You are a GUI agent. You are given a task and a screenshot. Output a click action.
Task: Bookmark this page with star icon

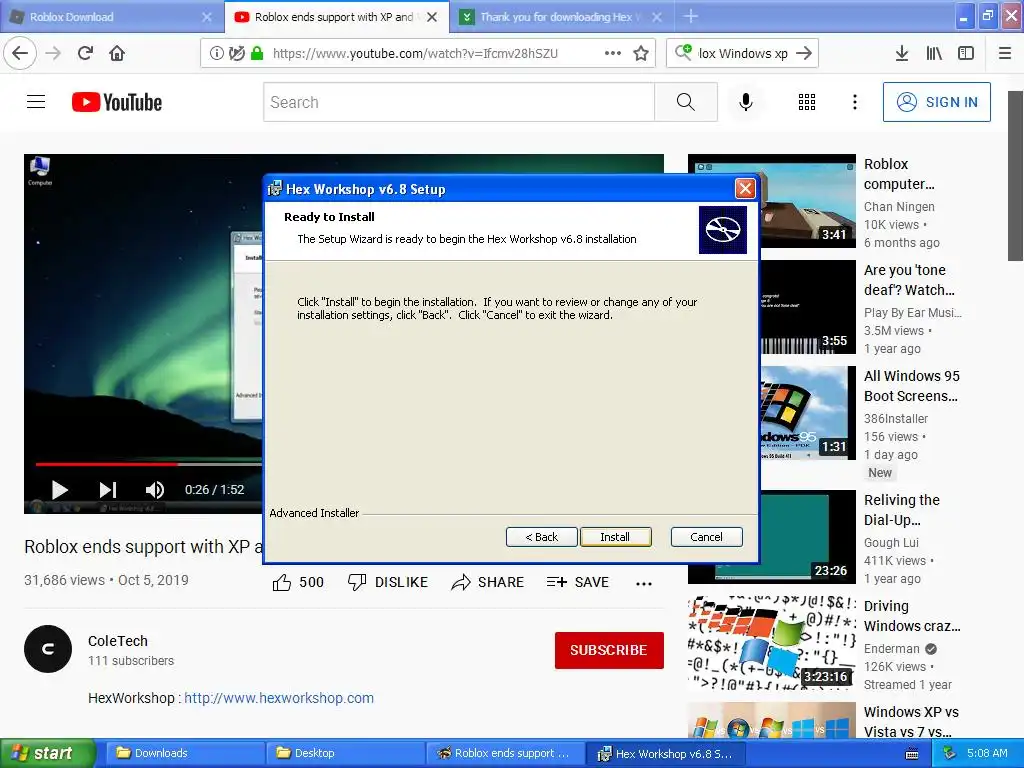pyautogui.click(x=641, y=54)
